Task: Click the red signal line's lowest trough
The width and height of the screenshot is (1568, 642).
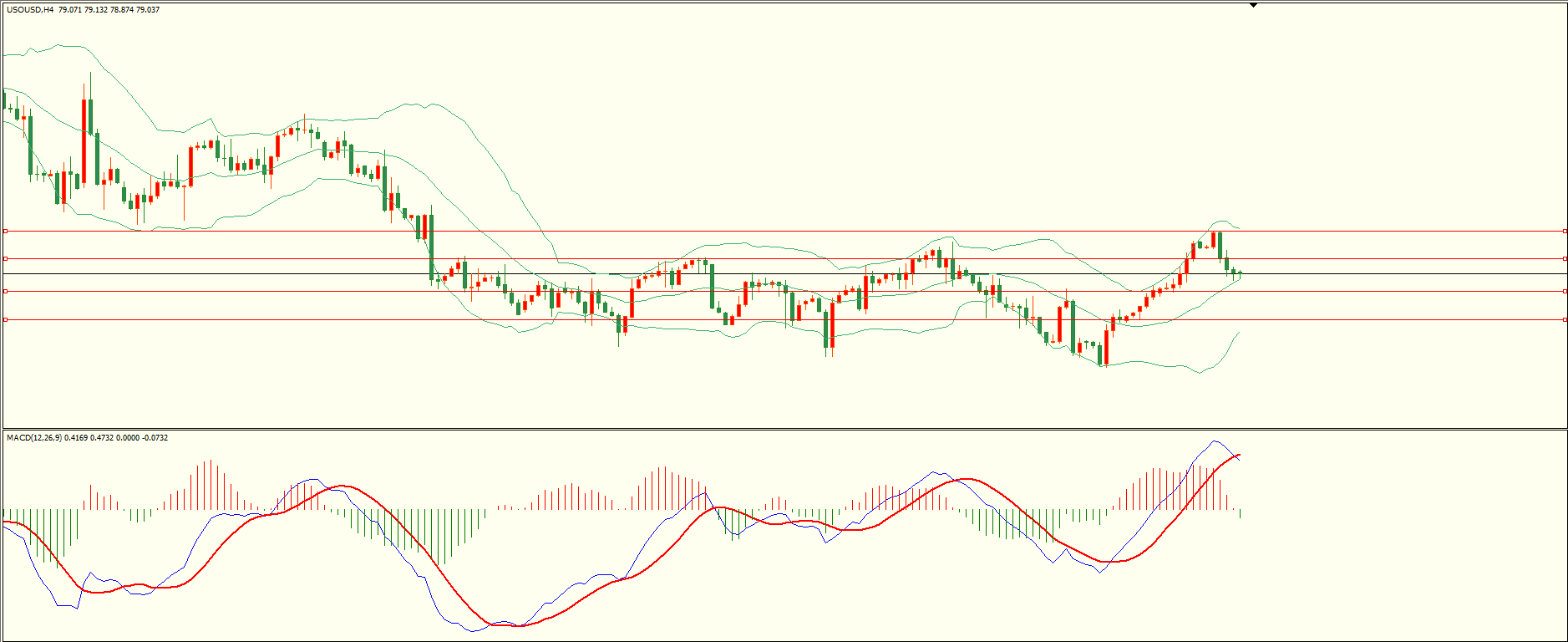Action: click(x=519, y=625)
